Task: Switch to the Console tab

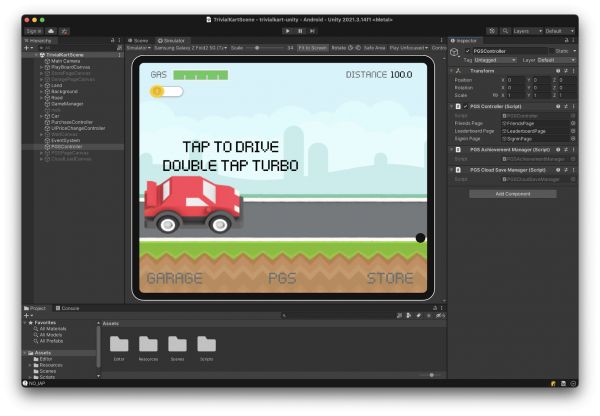Action: click(x=68, y=308)
